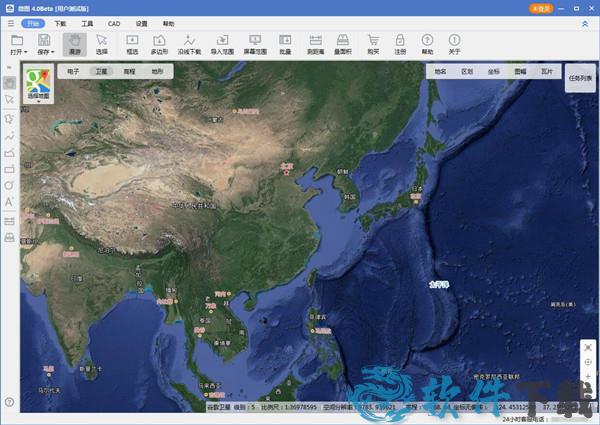Open the 工具 menu tab

87,24
